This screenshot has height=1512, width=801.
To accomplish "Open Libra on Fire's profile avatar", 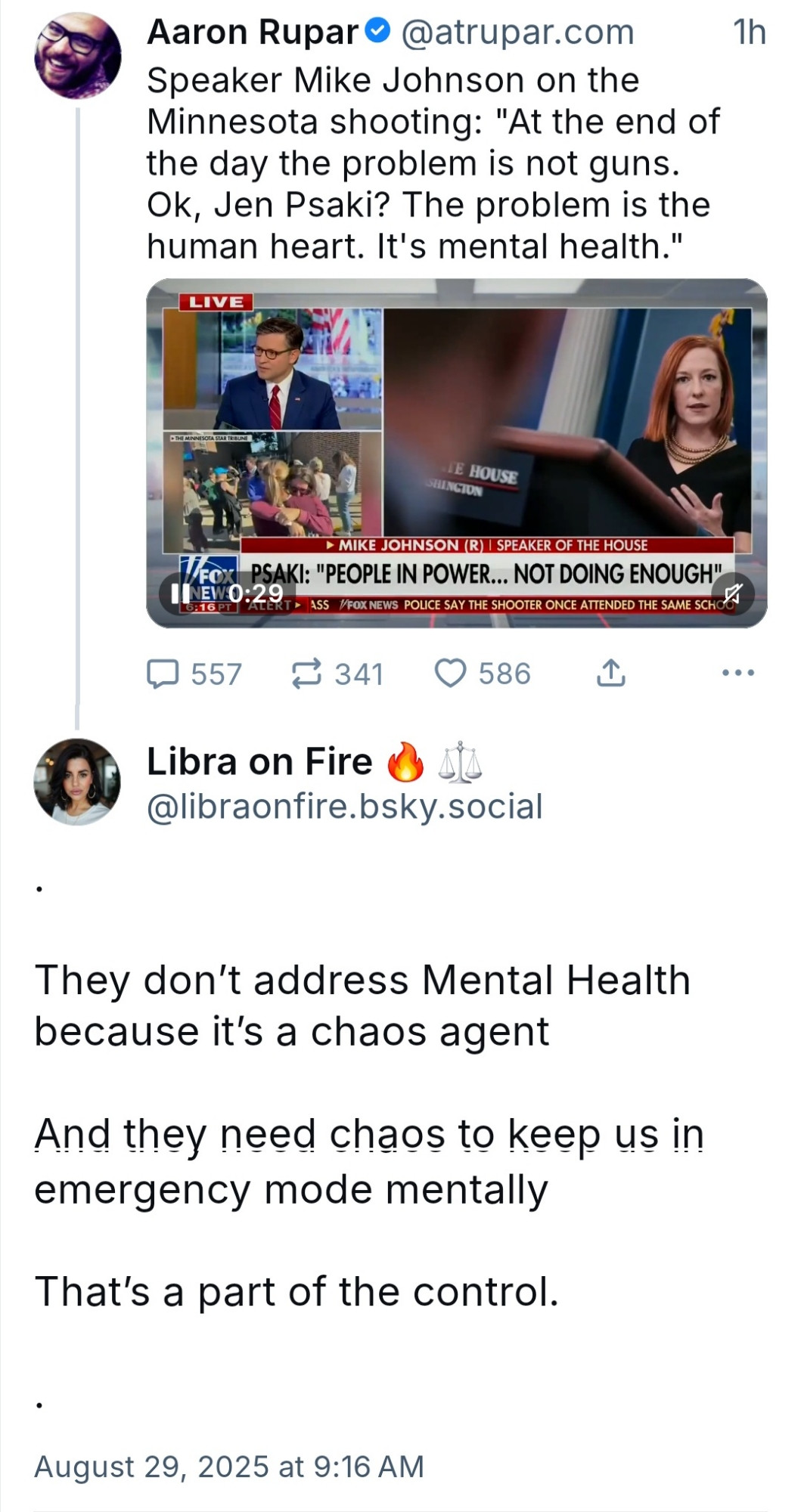I will [77, 782].
